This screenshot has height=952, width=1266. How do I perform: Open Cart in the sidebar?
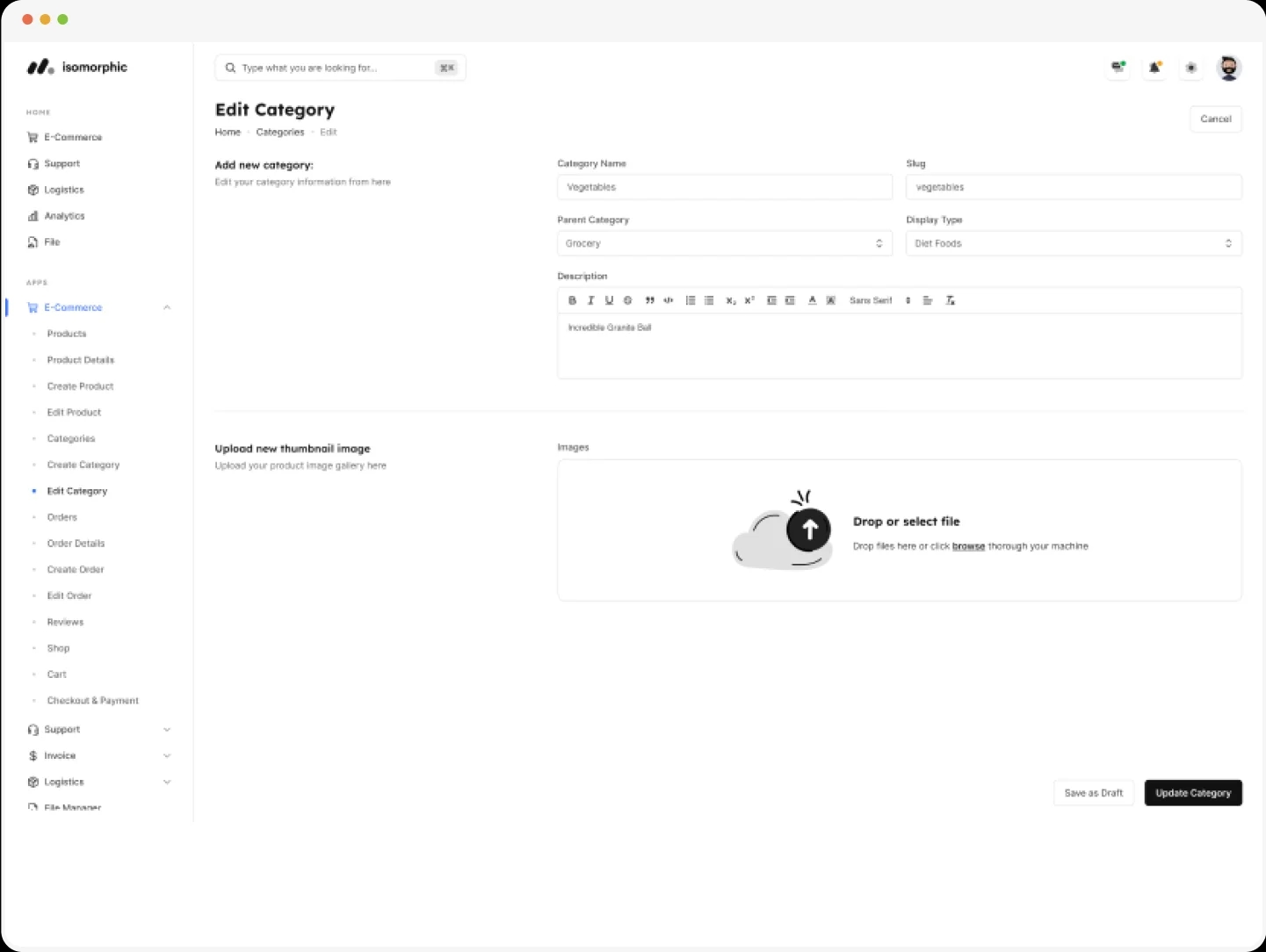click(57, 674)
